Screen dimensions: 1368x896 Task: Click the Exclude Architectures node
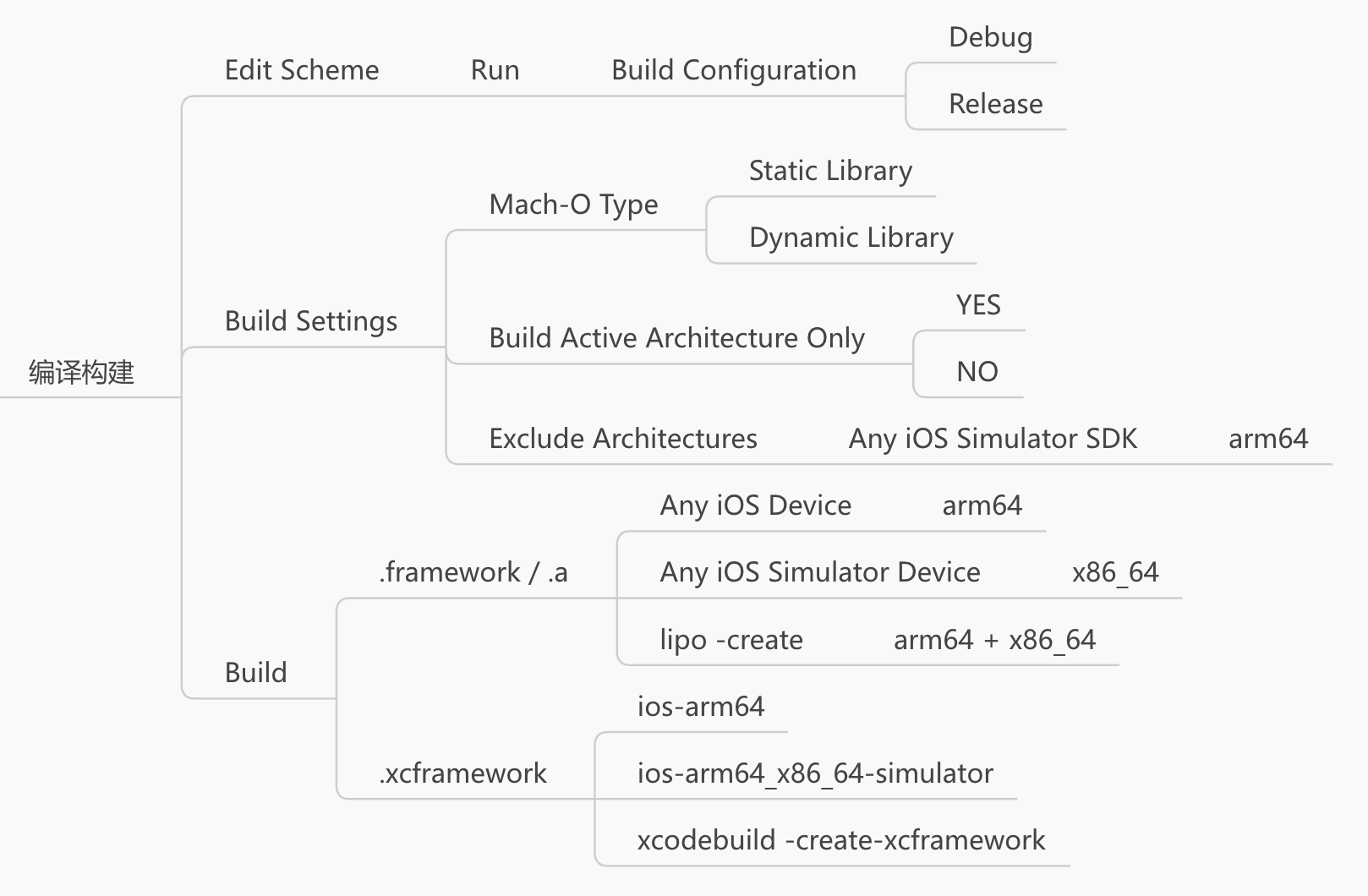tap(623, 439)
